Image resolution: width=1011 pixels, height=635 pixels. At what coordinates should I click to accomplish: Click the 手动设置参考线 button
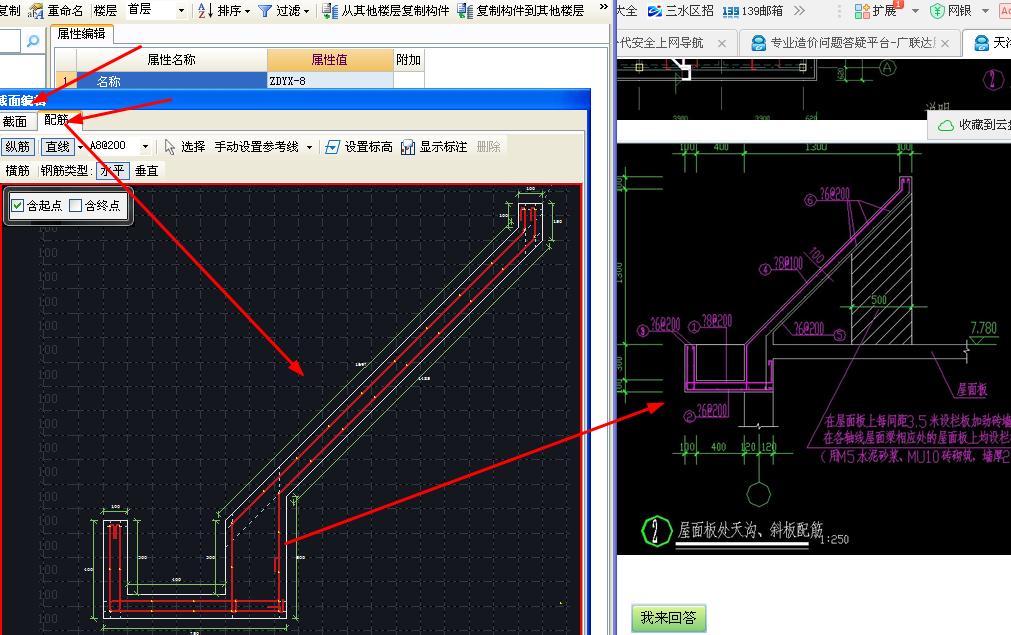[x=257, y=147]
